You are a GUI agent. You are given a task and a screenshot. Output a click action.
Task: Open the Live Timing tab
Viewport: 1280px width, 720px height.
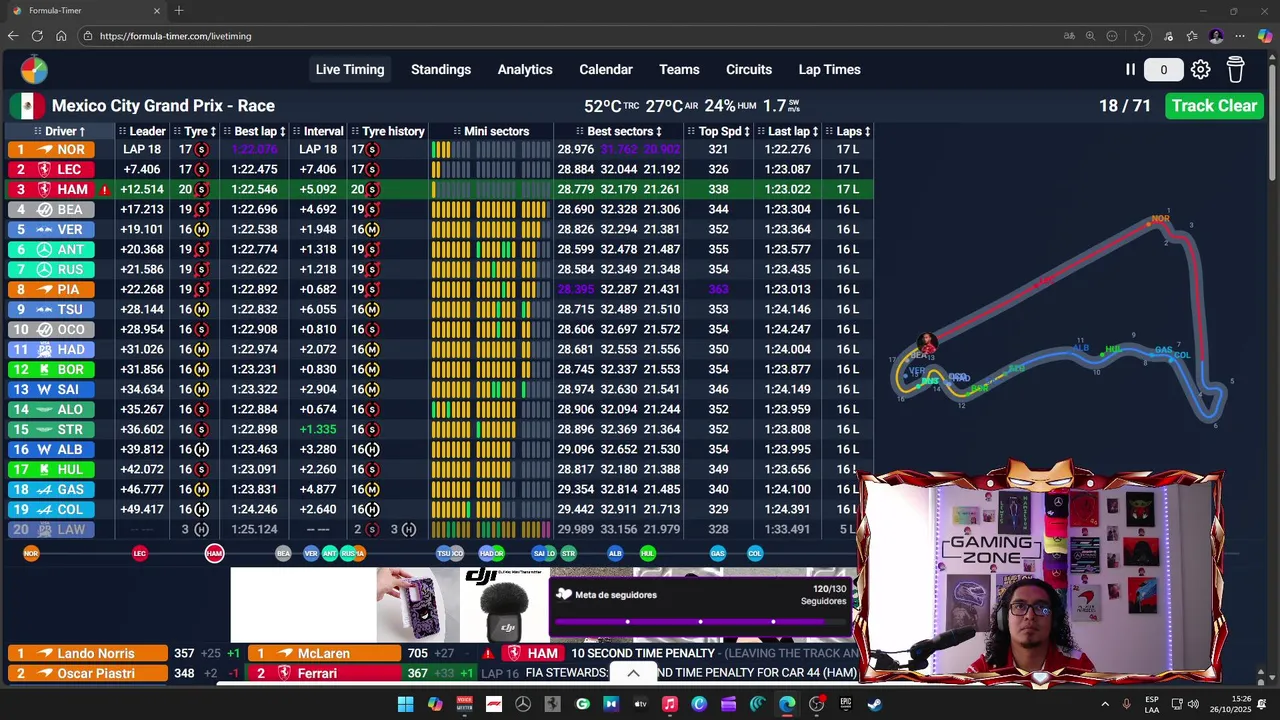click(350, 70)
